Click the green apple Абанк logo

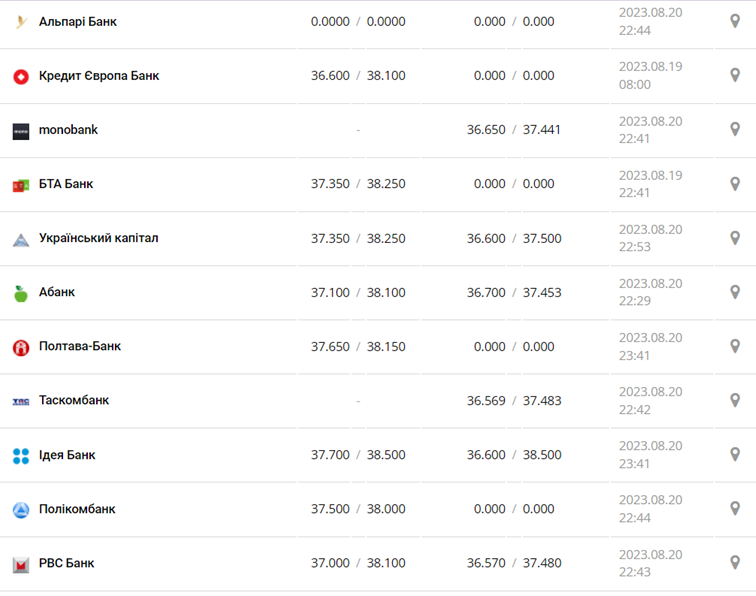[x=21, y=293]
